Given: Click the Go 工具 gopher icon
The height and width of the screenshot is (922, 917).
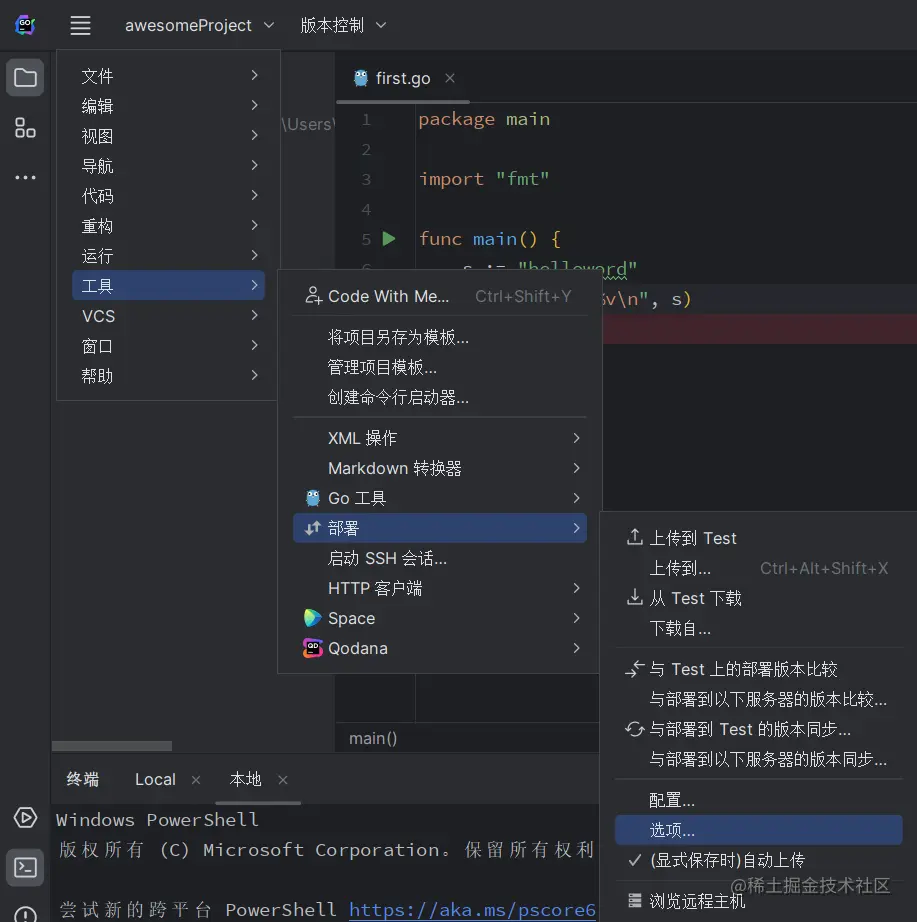Looking at the screenshot, I should click(x=313, y=498).
